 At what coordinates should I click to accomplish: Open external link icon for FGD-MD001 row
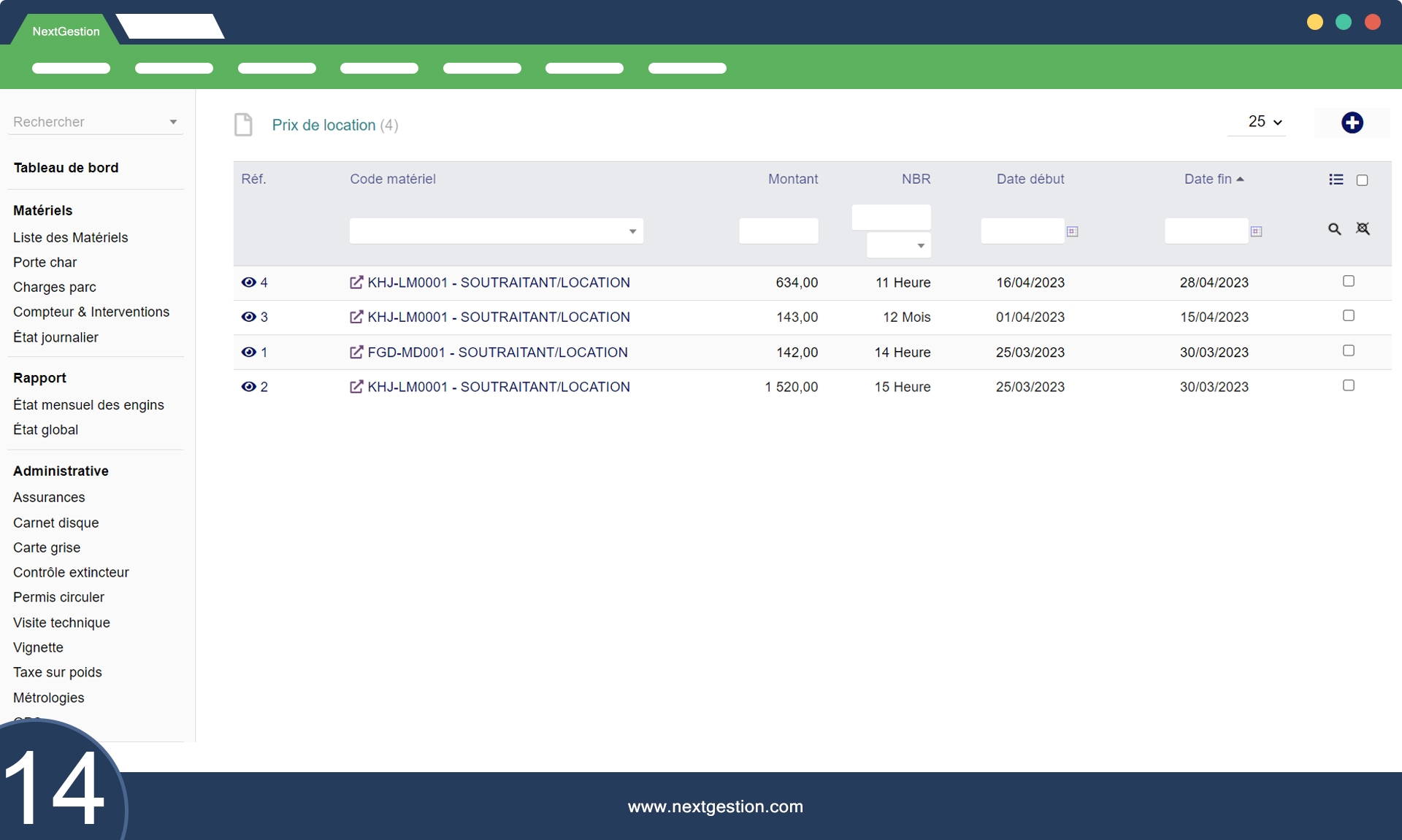pos(356,352)
